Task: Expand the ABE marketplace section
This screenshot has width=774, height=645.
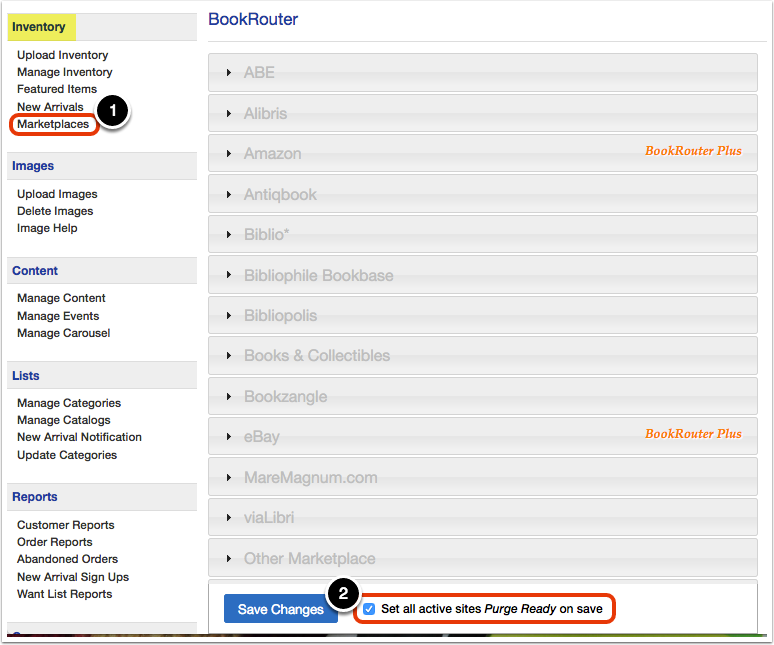Action: click(x=483, y=73)
